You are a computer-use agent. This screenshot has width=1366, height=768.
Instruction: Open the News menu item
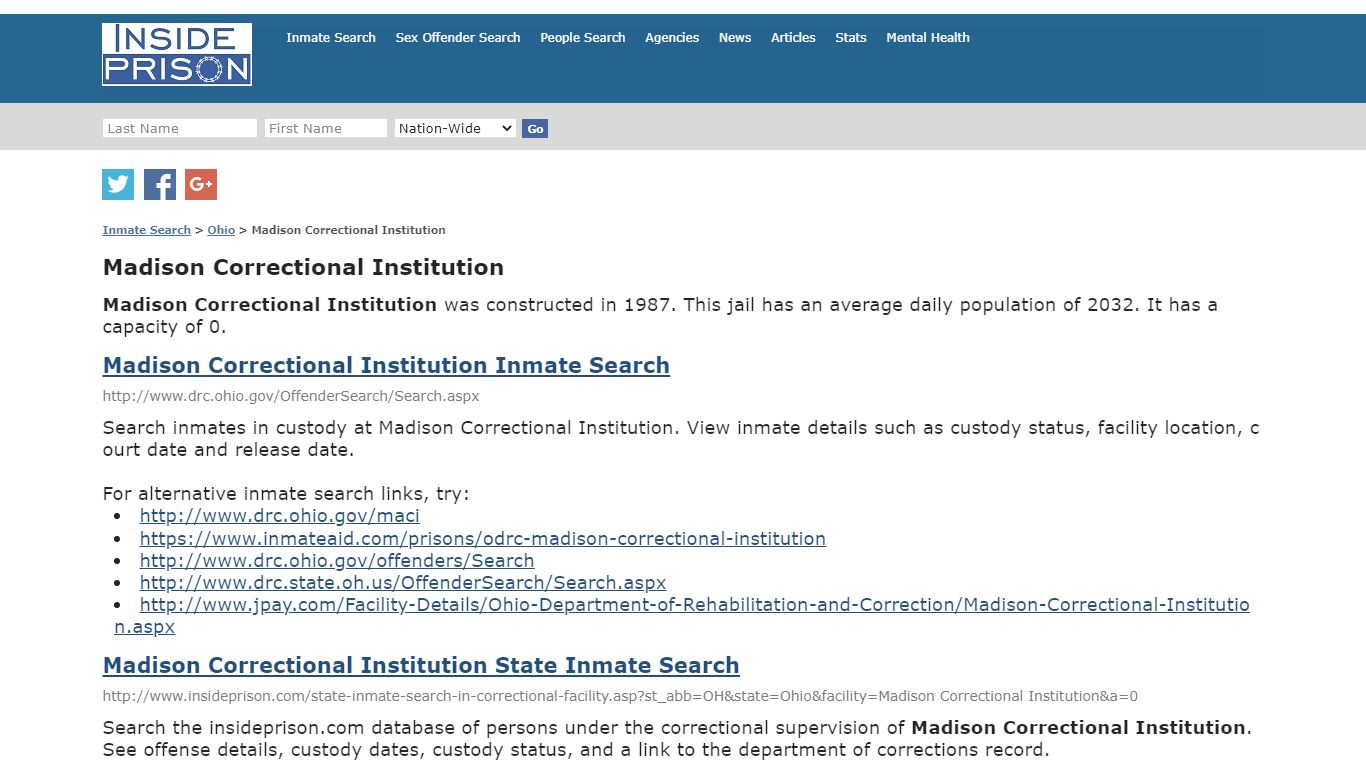(x=735, y=37)
